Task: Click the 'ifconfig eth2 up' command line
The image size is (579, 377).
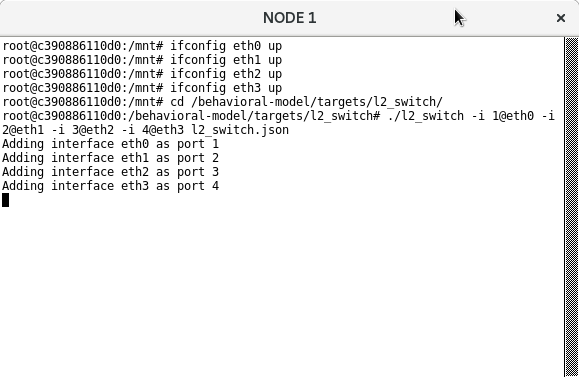Action: click(x=142, y=74)
